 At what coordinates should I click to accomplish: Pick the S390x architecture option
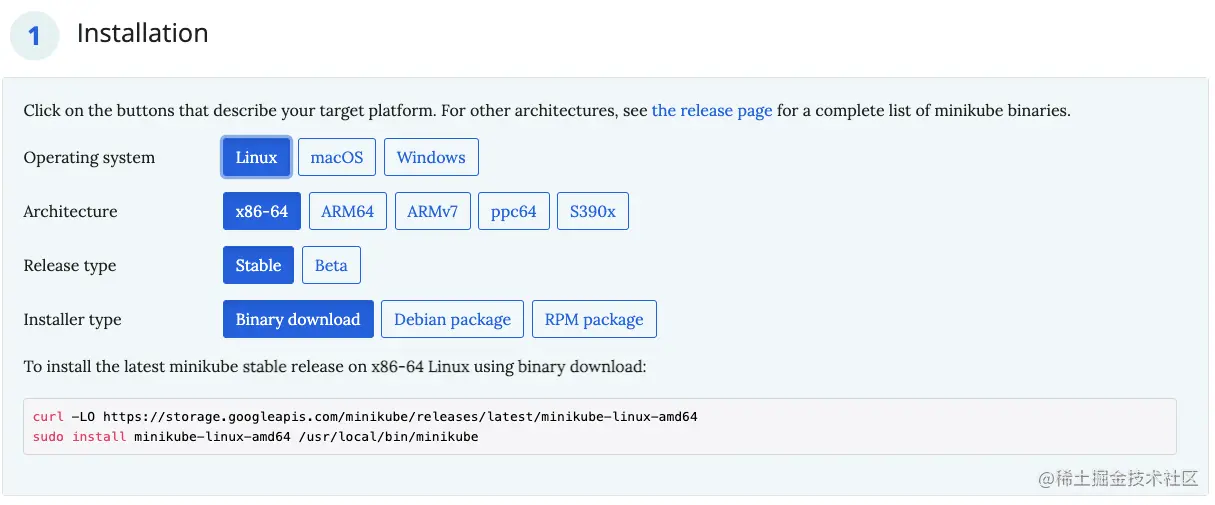(593, 211)
